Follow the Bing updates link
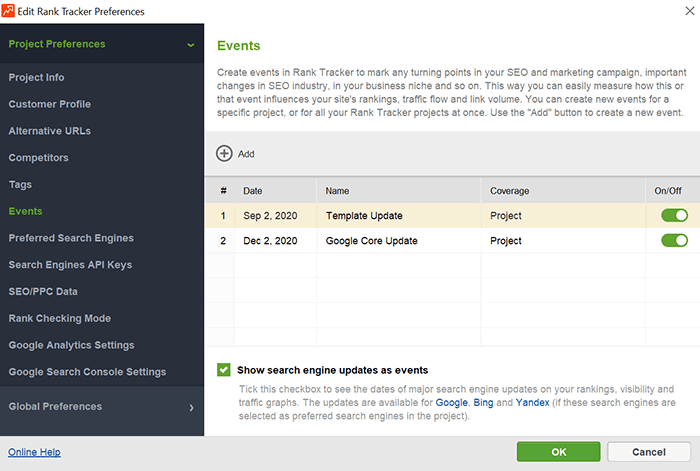 pos(483,402)
